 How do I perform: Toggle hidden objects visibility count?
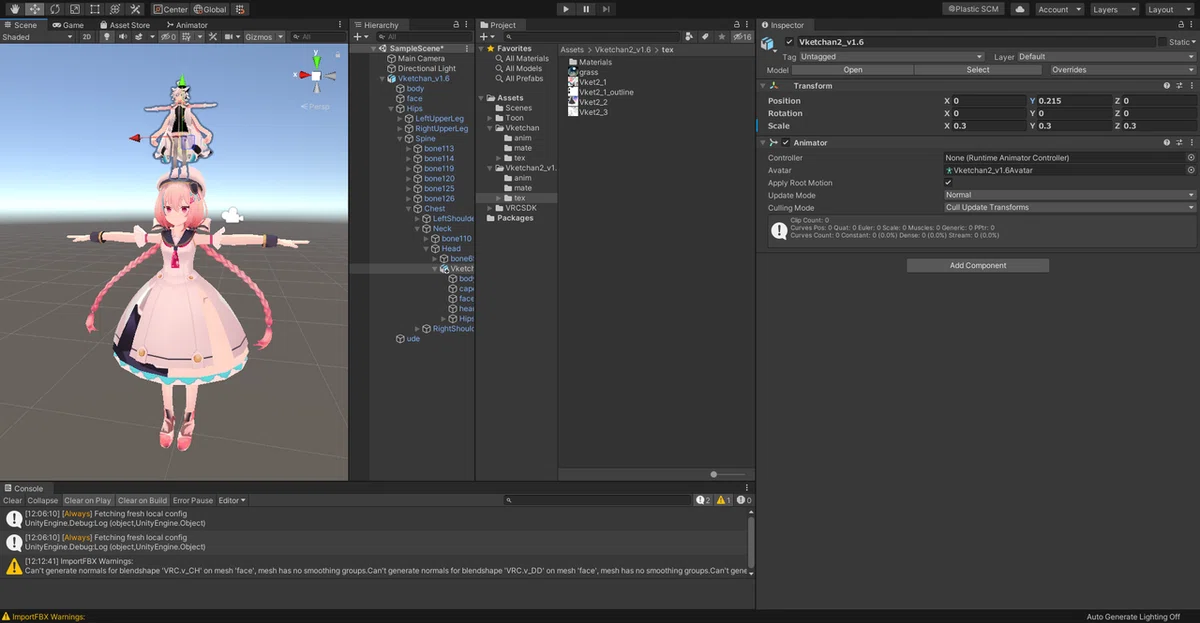point(168,37)
